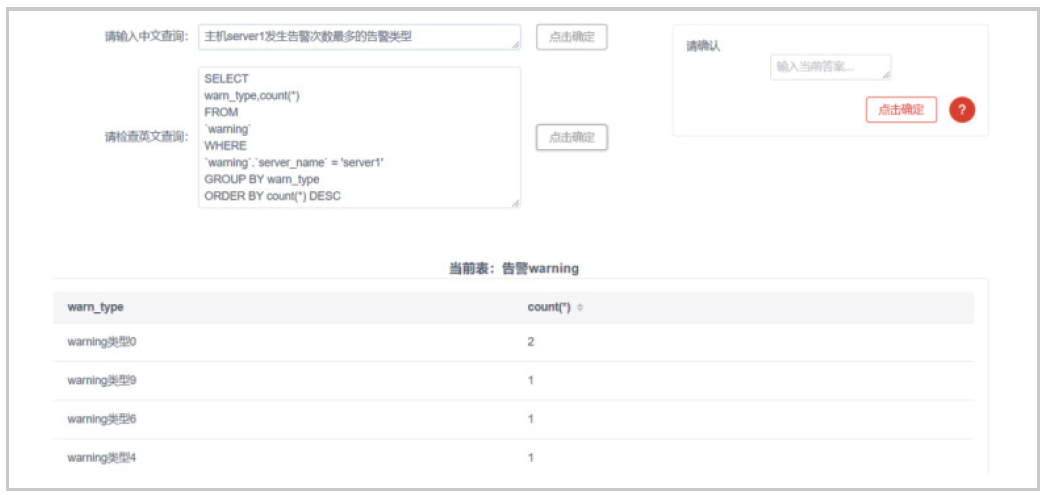Click the Chinese query input field
Viewport: 1045px width, 495px height.
[x=359, y=37]
